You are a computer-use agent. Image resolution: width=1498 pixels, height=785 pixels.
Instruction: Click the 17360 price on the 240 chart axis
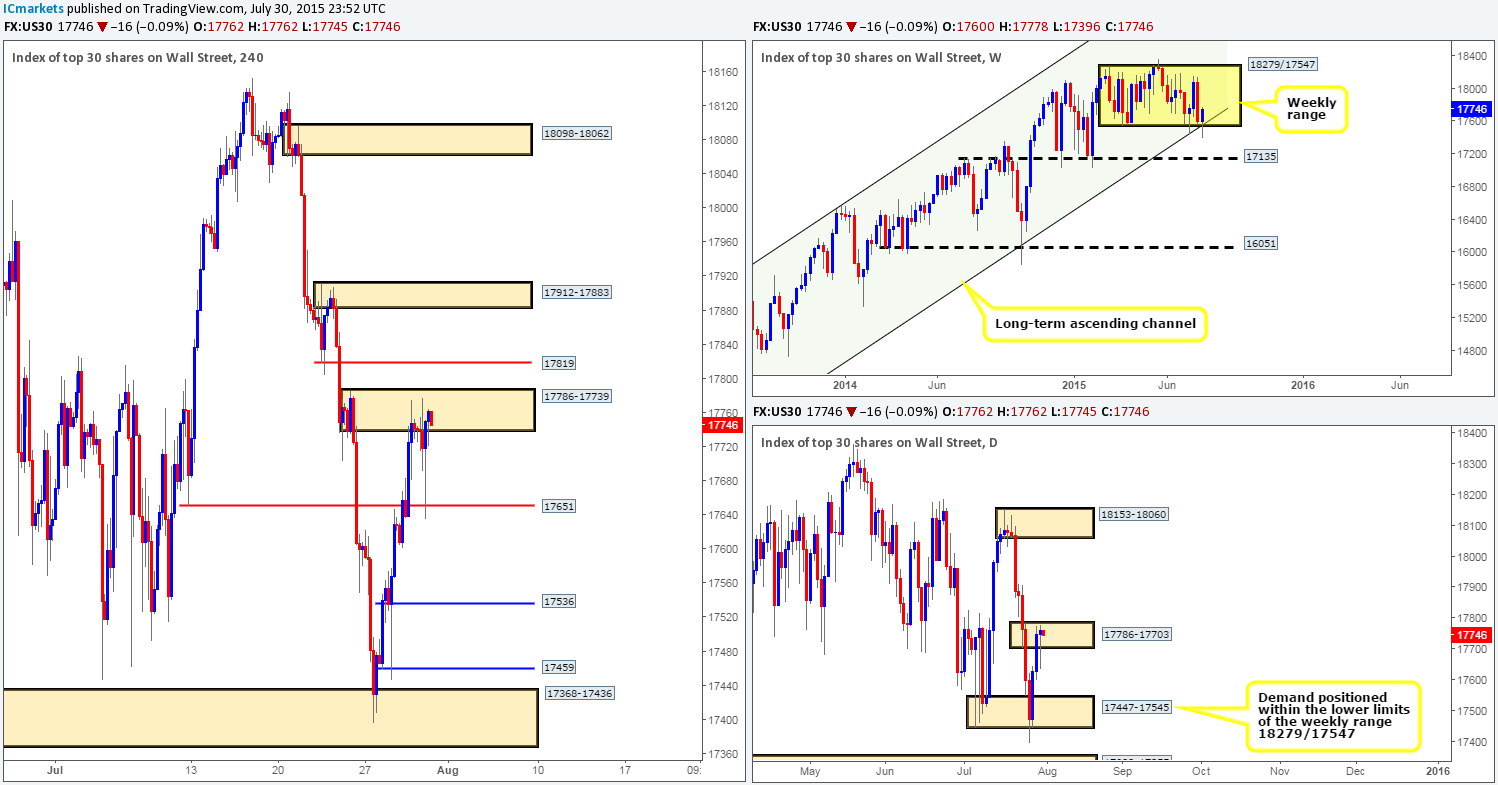(x=722, y=754)
